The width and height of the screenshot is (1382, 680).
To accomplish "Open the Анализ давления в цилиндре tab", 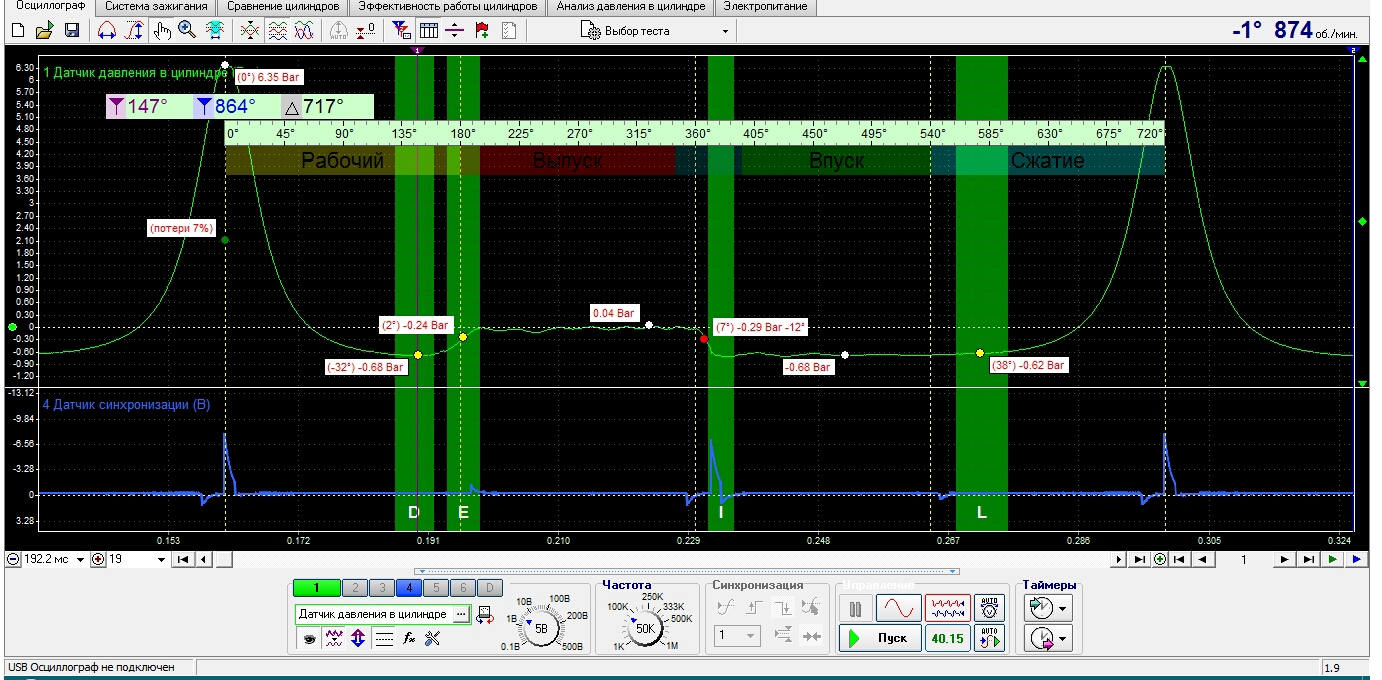I will click(631, 7).
